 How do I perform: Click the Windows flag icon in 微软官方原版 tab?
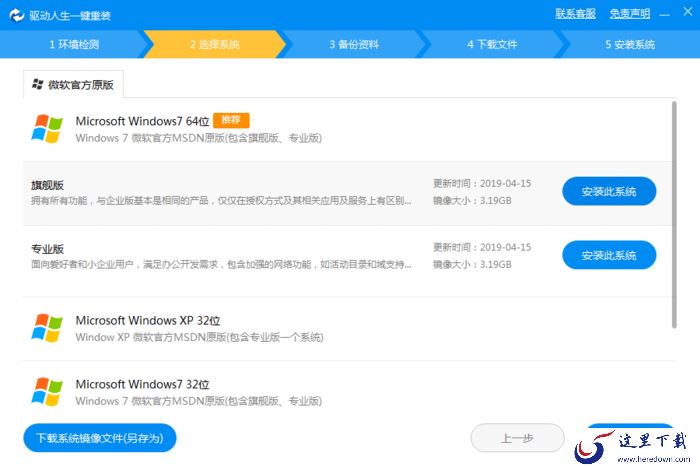38,84
